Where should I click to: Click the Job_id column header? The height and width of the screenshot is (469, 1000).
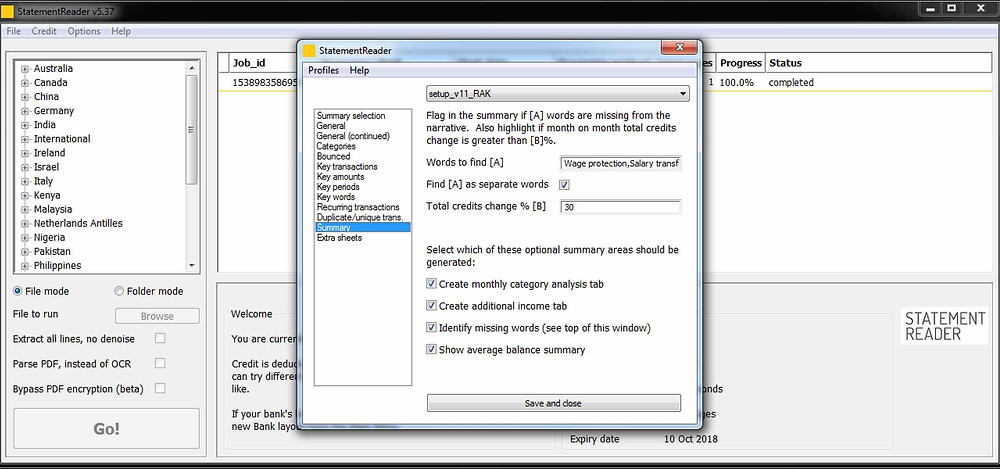click(x=249, y=63)
